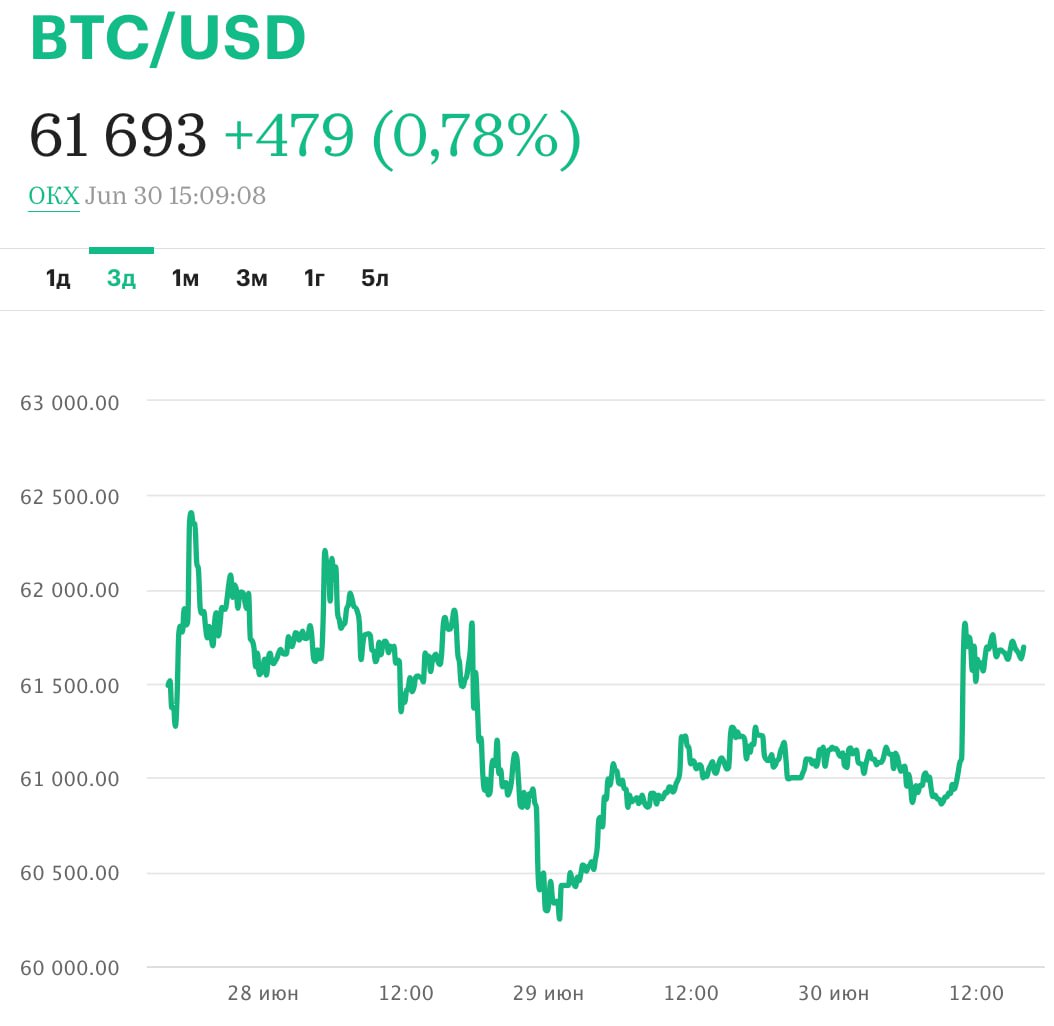Click the 30 июн date axis label
Screen dimensions: 1054x1026
[x=834, y=994]
